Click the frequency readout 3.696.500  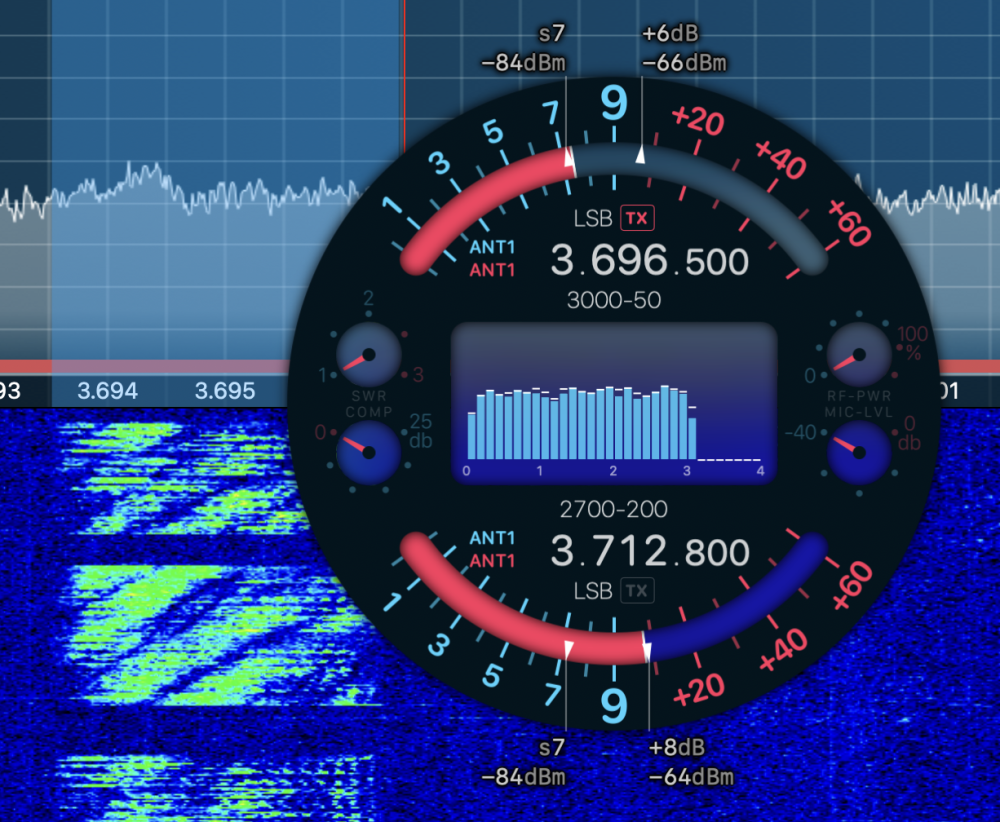pos(649,261)
